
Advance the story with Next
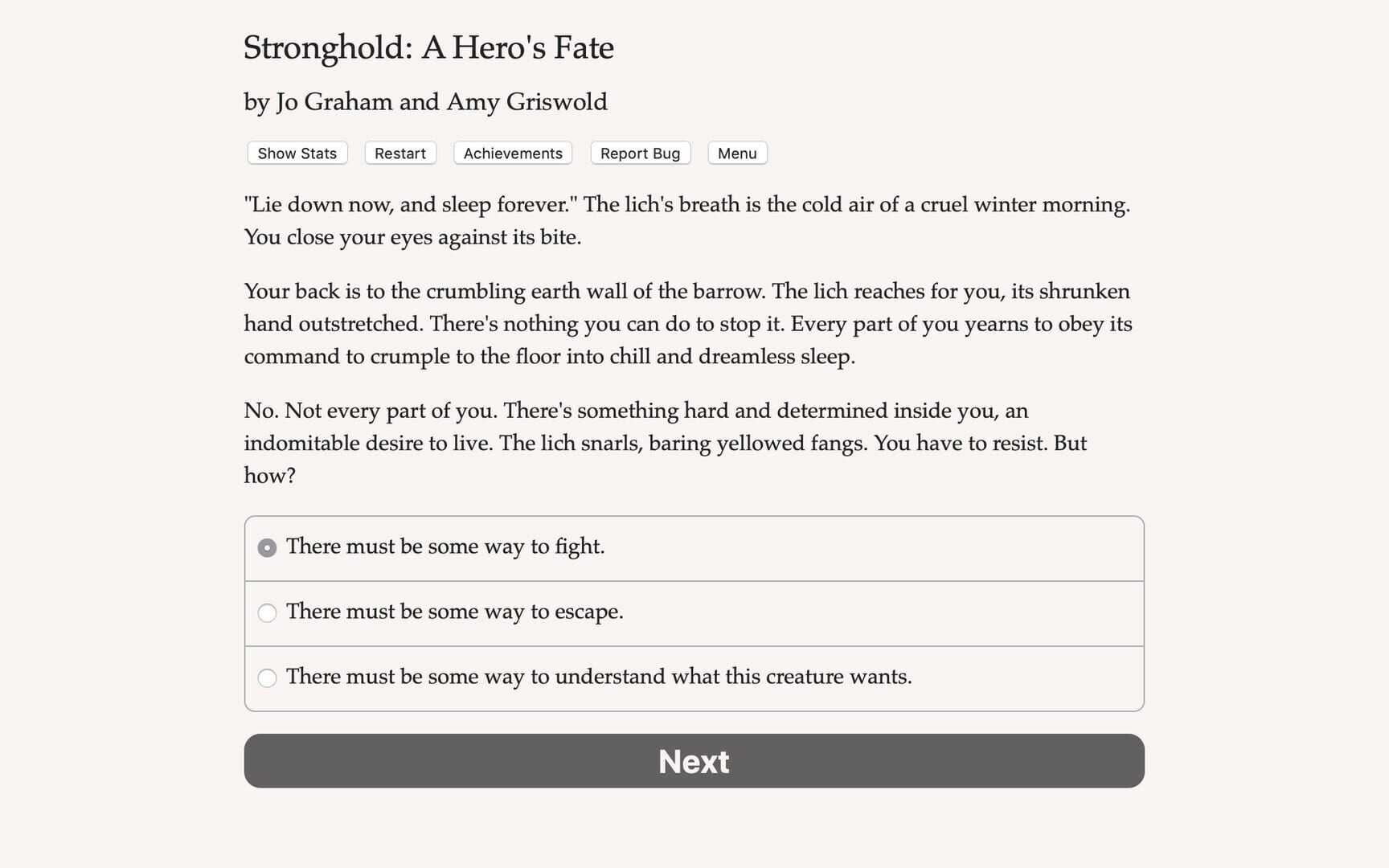coord(694,761)
